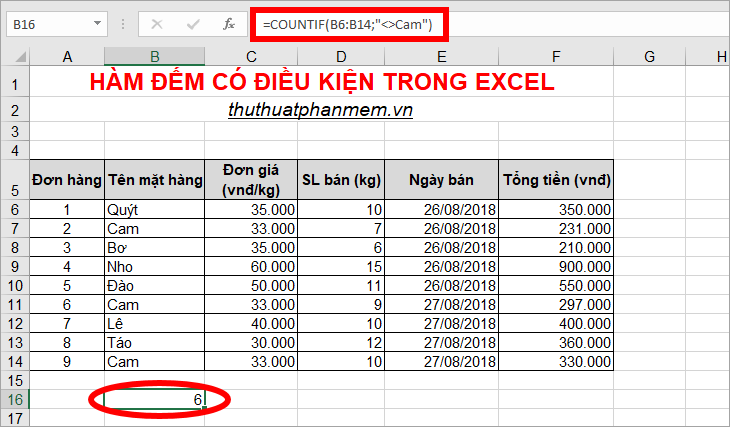730x427 pixels.
Task: Select the cell containing Nho
Action: click(155, 266)
